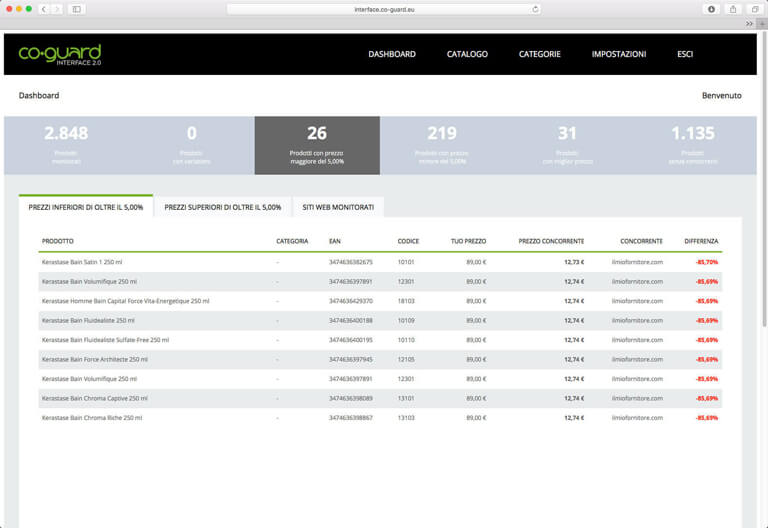The image size is (768, 528).
Task: Open Kerastase Bain Force Architecte 250 ml
Action: [95, 360]
